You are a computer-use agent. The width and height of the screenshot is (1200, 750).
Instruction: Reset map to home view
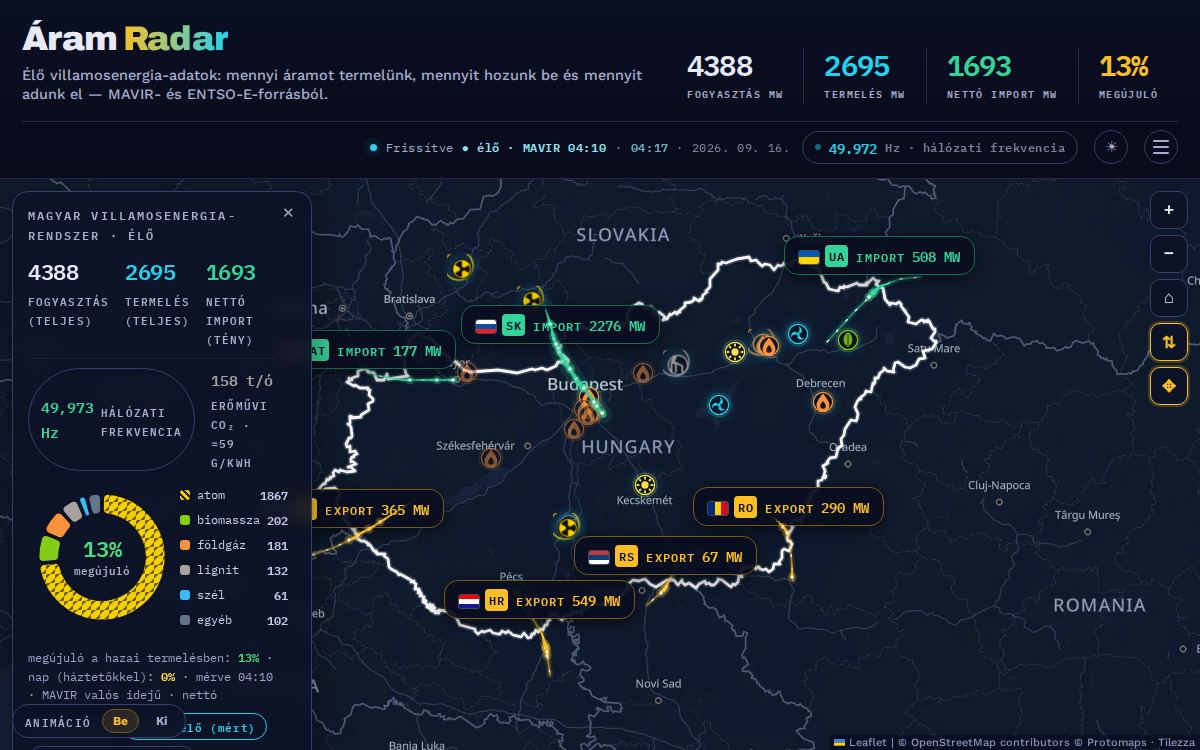click(1169, 298)
